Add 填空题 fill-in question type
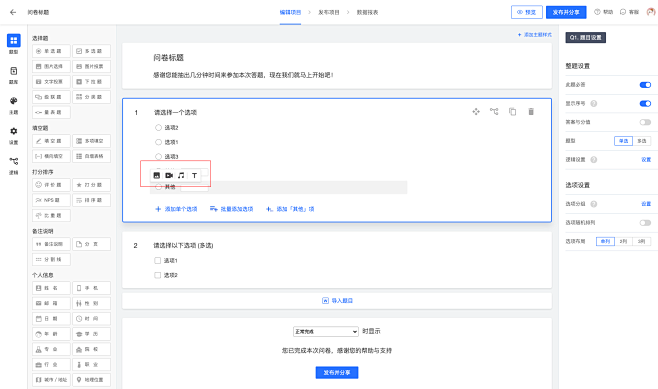 click(51, 141)
